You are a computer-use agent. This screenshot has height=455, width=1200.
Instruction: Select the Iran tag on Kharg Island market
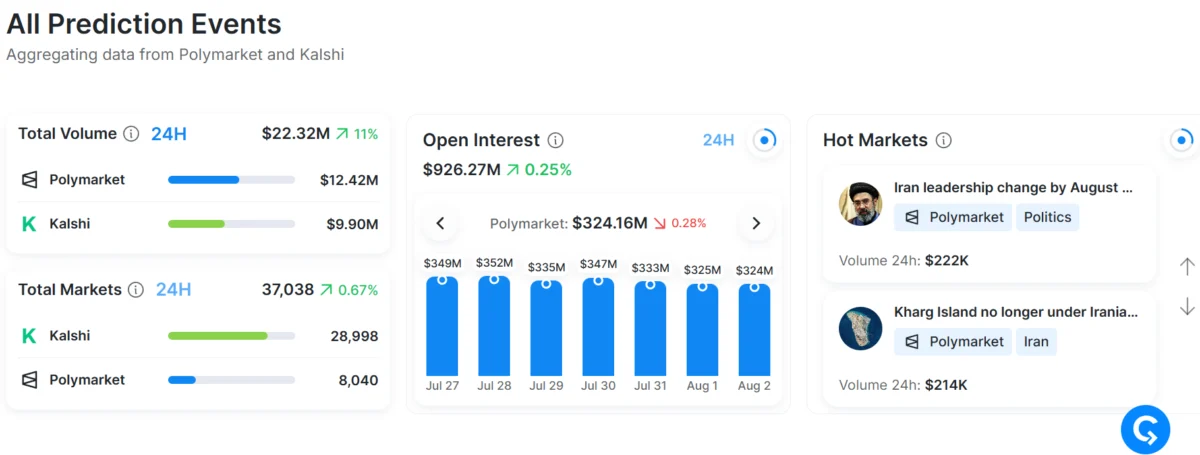point(1036,341)
